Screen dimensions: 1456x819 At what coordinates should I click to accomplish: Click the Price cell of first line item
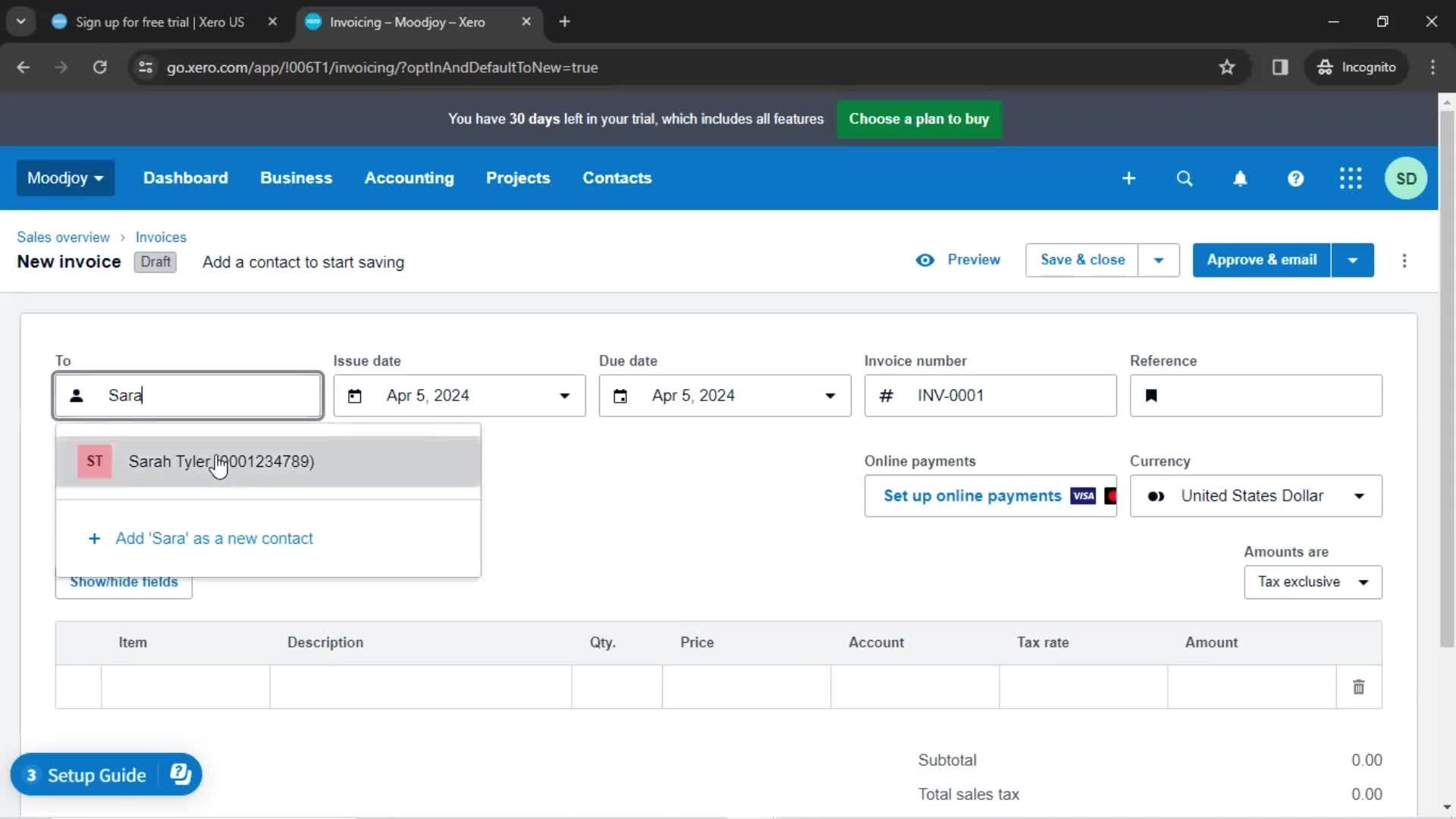click(x=747, y=687)
